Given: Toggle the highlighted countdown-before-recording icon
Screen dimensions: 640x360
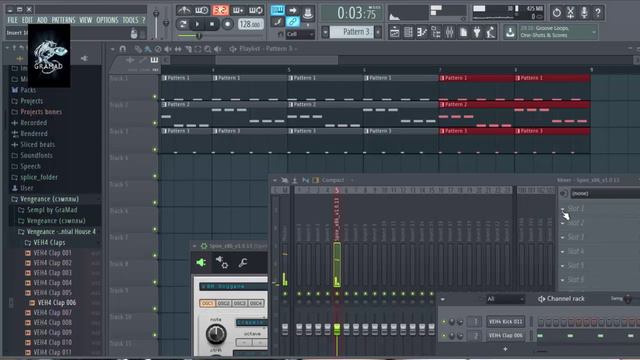Looking at the screenshot, I should click(x=220, y=10).
